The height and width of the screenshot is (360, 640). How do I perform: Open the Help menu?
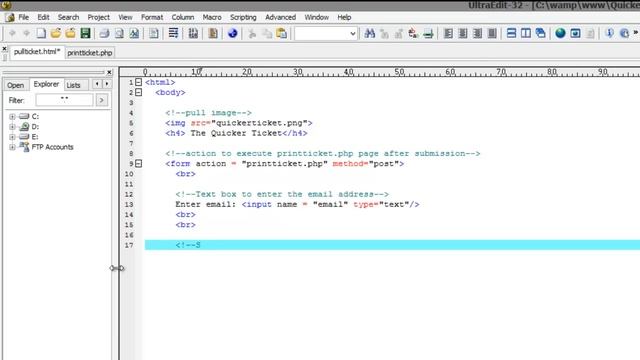pos(344,17)
